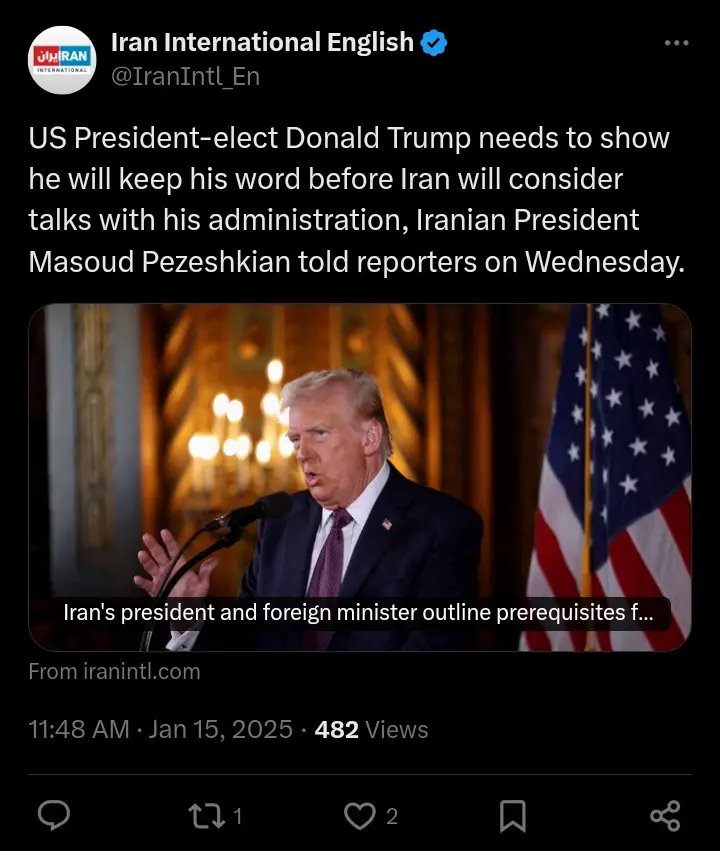Click the repost count number 1
This screenshot has width=720, height=851.
tap(237, 816)
